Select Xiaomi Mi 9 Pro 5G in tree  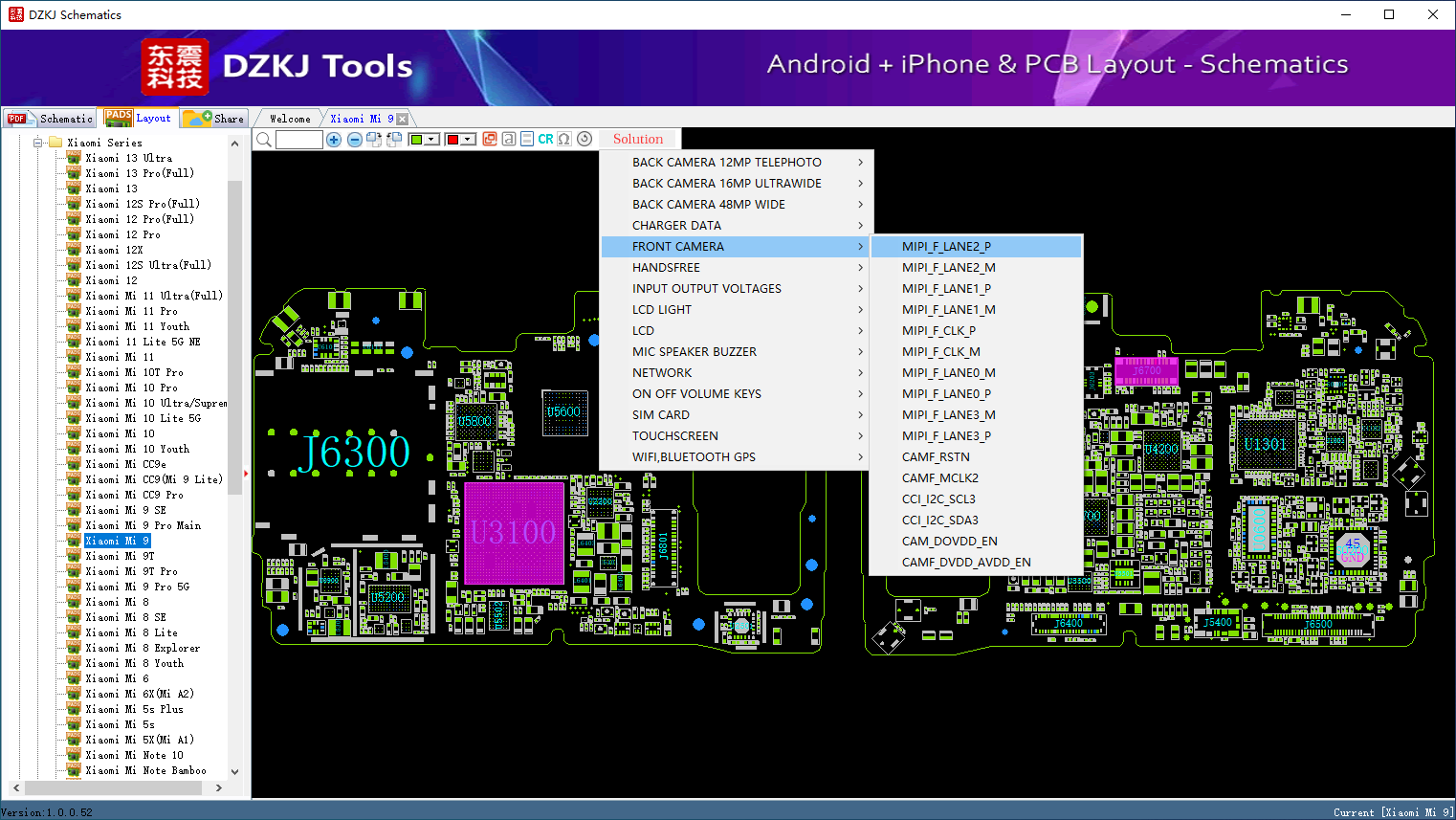pos(137,587)
